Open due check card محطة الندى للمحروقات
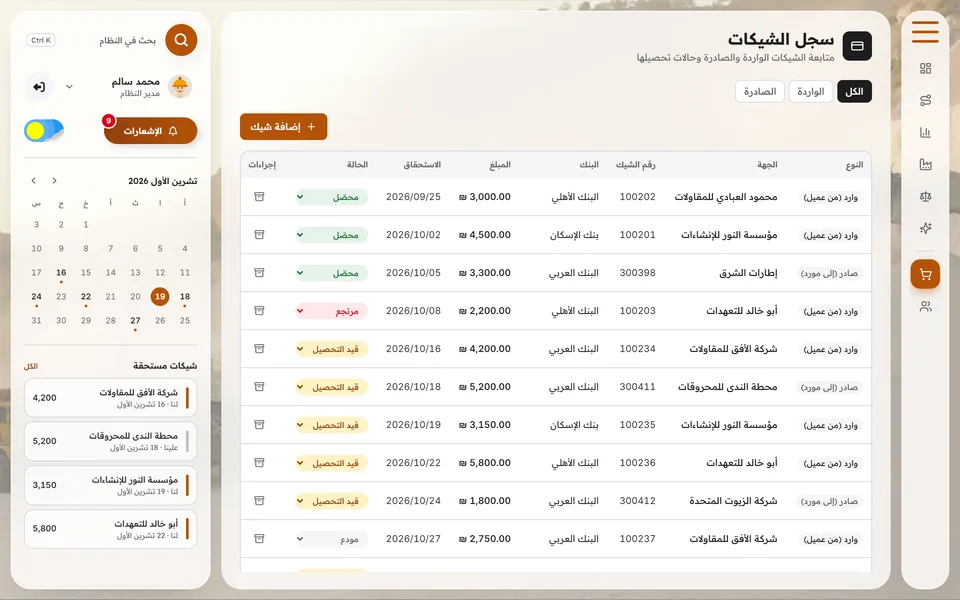 [111, 441]
